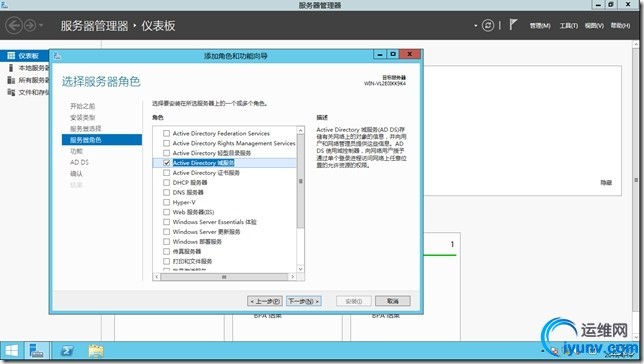Open the Windows Start button
The image size is (644, 364).
[x=11, y=351]
